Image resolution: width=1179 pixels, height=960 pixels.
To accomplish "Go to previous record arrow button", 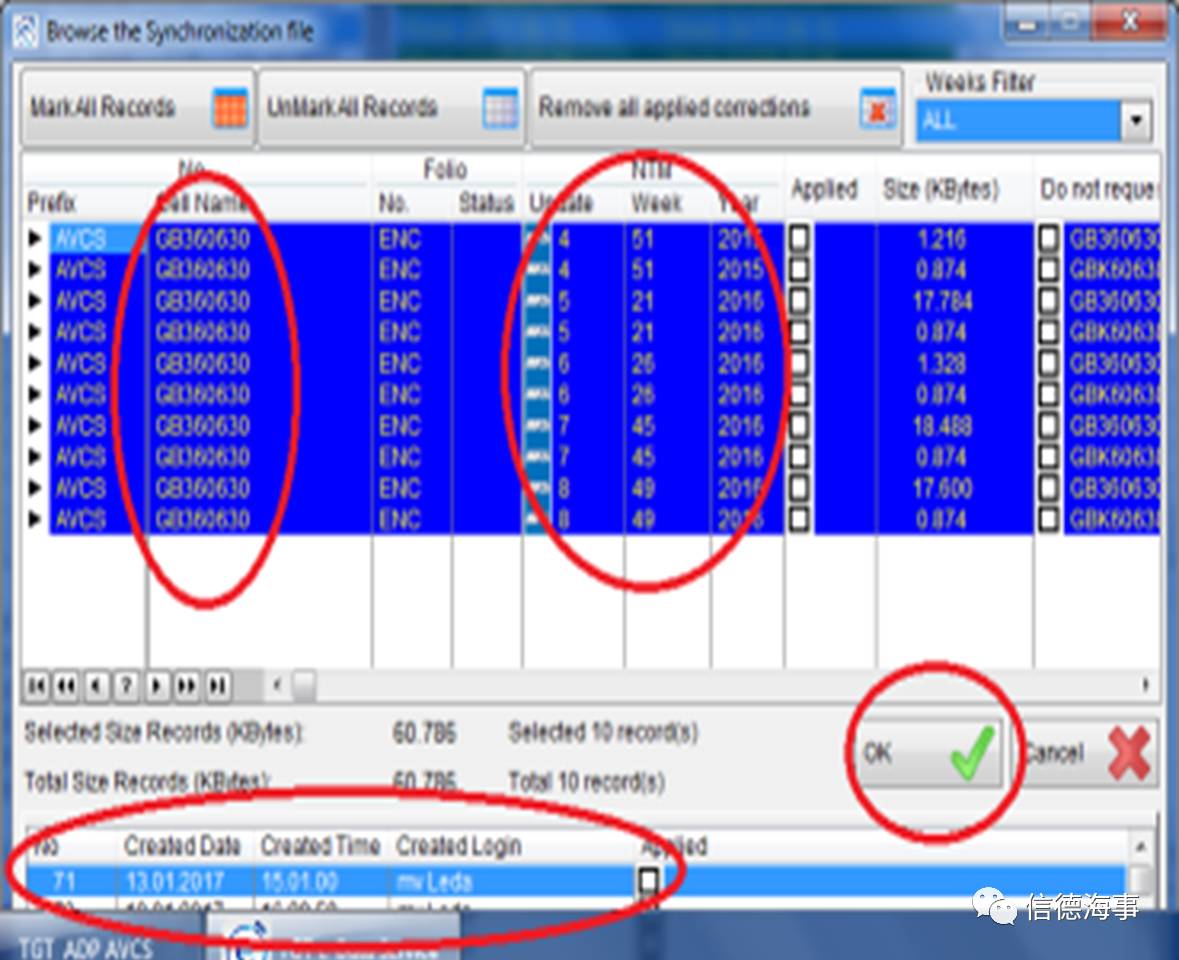I will [x=96, y=686].
